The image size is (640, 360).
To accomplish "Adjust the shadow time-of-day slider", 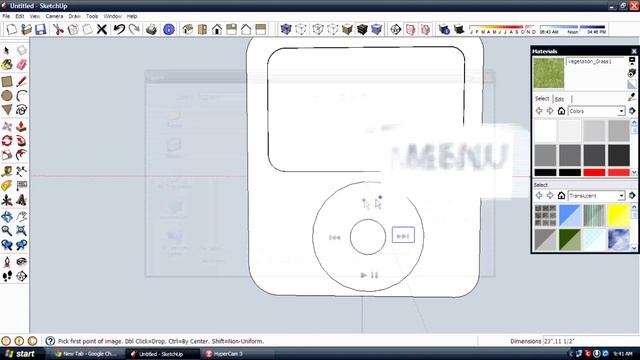I will tap(573, 29).
